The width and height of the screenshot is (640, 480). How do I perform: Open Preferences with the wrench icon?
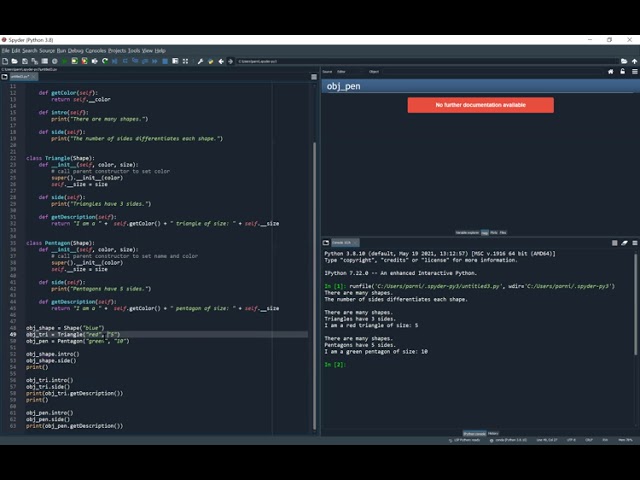[x=200, y=61]
